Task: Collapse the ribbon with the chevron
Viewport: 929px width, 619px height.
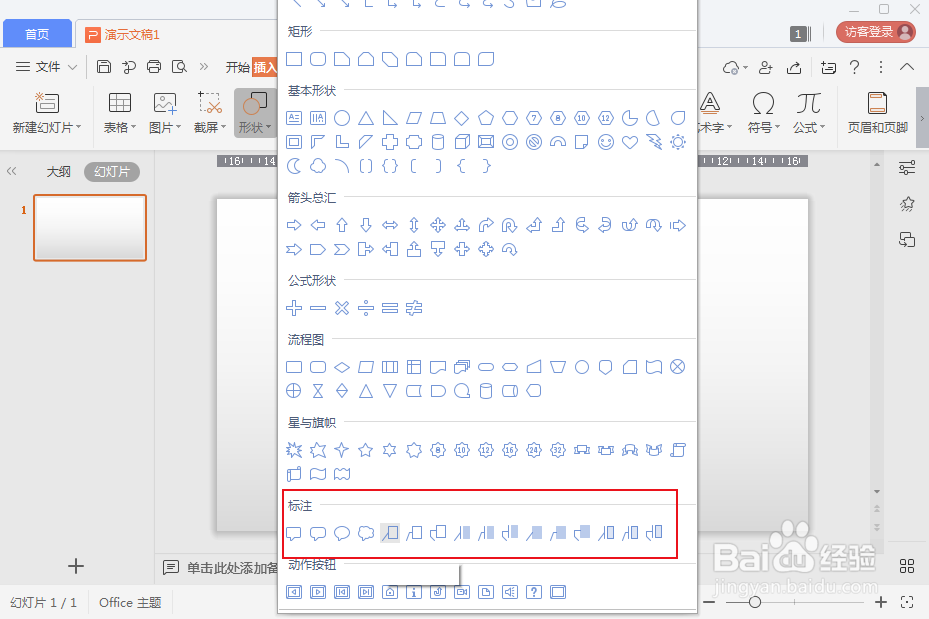Action: point(906,67)
